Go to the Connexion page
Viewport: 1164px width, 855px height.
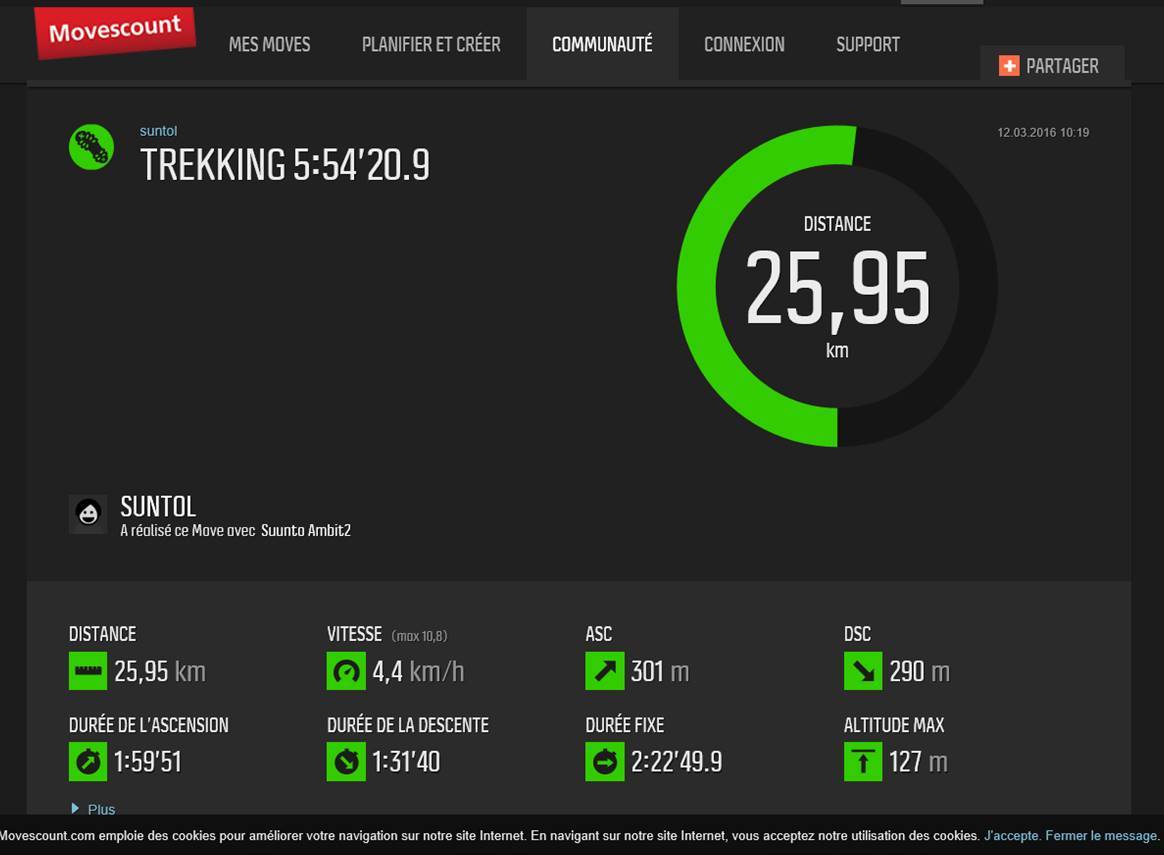click(x=744, y=44)
